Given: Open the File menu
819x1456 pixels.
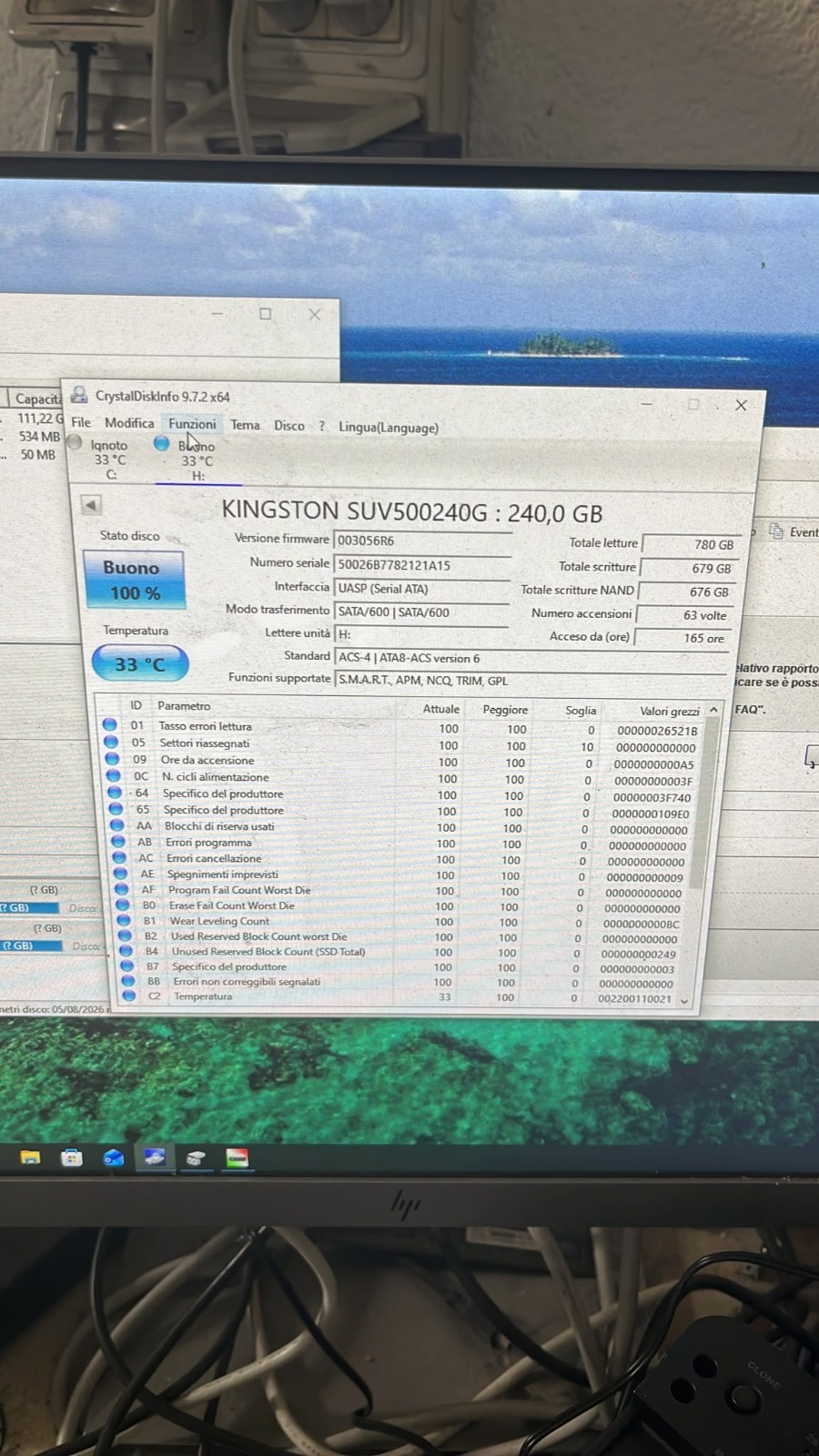Looking at the screenshot, I should point(81,422).
